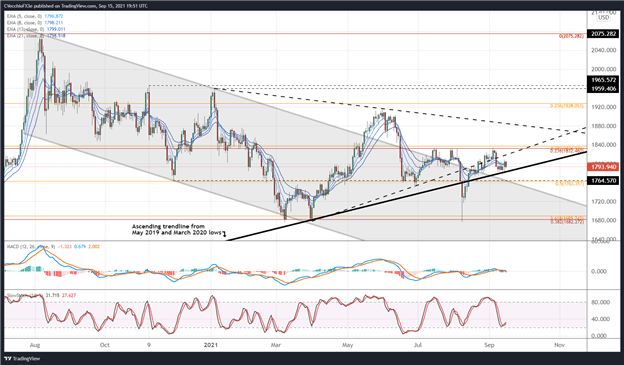Open the MACD (12, 26, close, 9) legend
The image size is (624, 365).
(53, 247)
